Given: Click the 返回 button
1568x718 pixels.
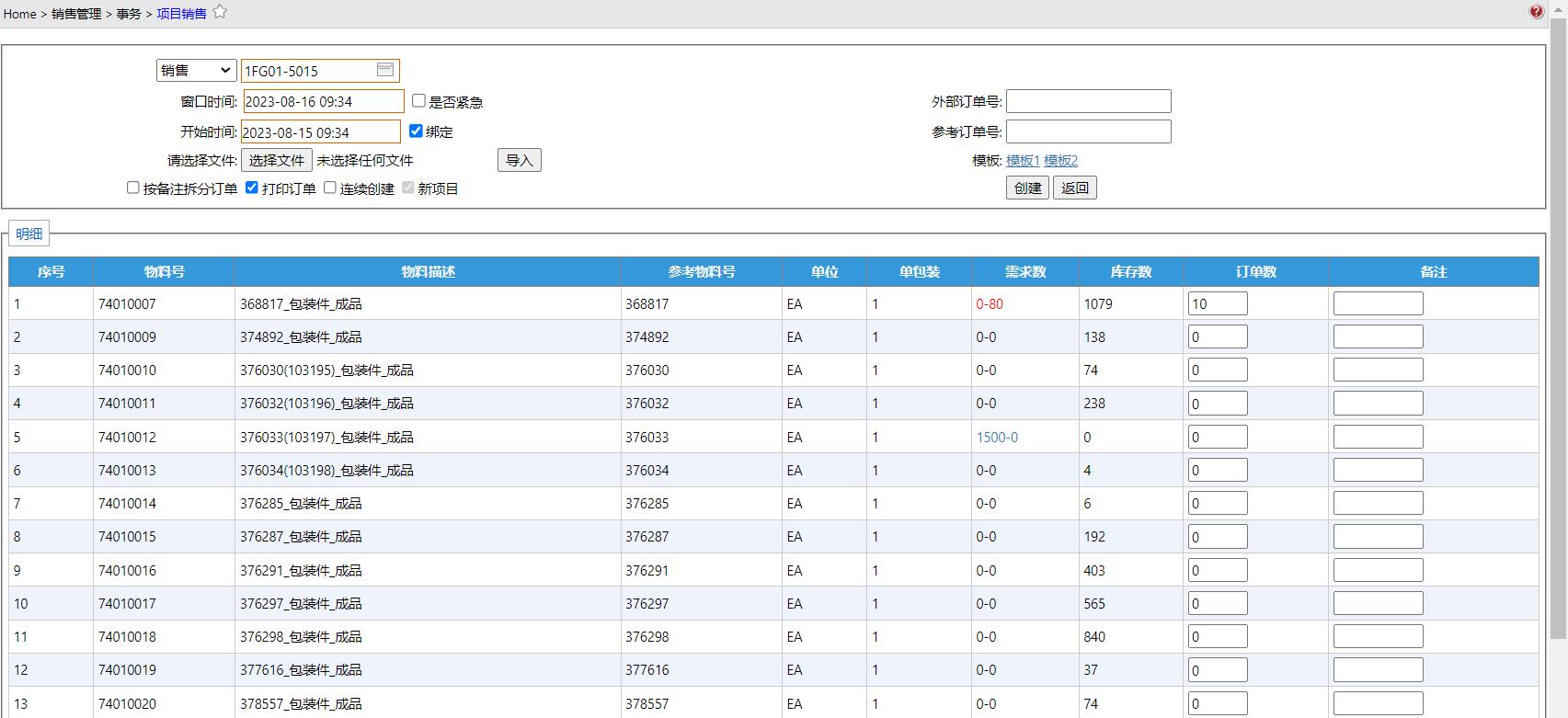Looking at the screenshot, I should tap(1075, 188).
